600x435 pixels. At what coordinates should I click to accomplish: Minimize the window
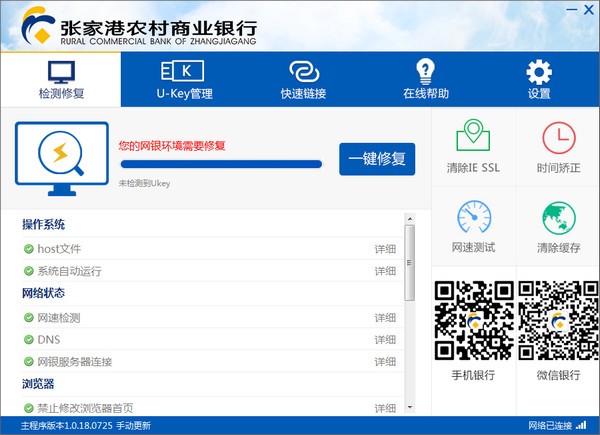click(x=571, y=10)
